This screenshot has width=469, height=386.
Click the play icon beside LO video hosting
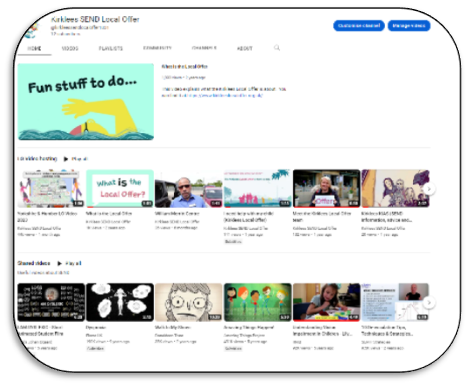tap(66, 159)
